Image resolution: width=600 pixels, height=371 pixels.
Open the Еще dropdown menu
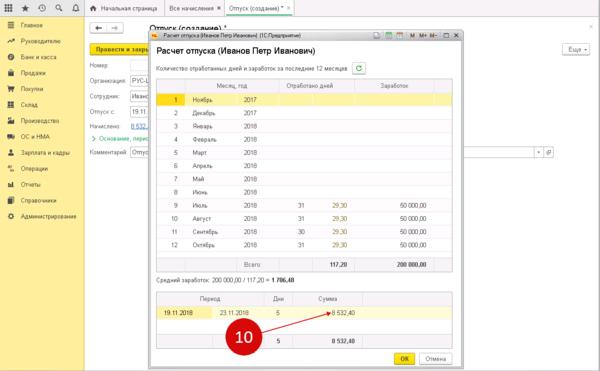coord(576,49)
